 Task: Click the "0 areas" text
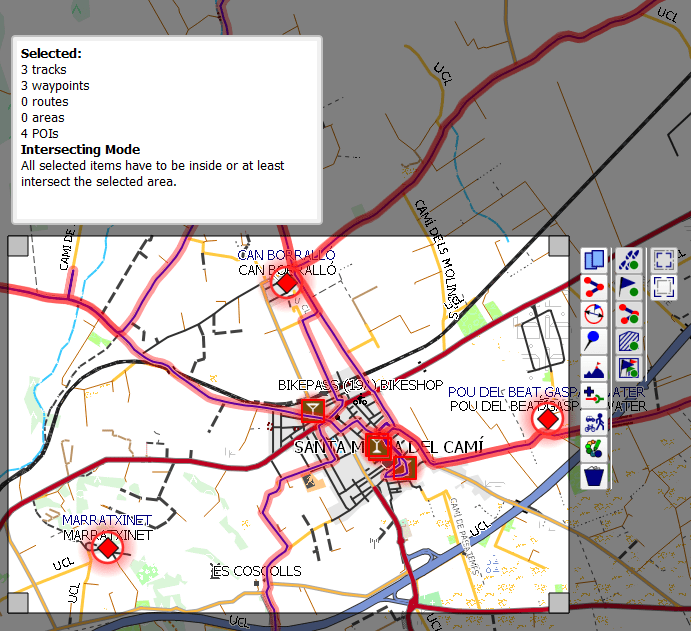click(x=43, y=118)
